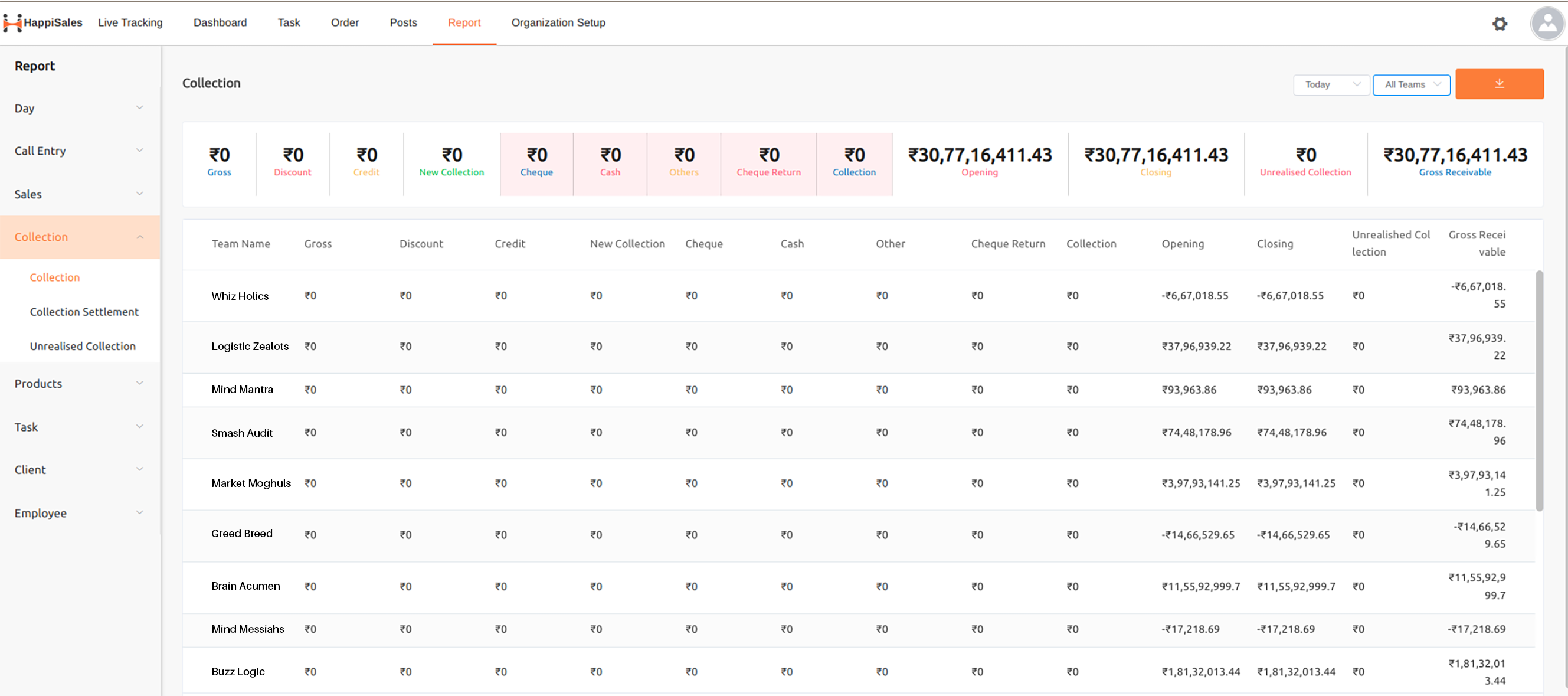
Task: Click the table vertical scrollbar
Action: point(1540,390)
